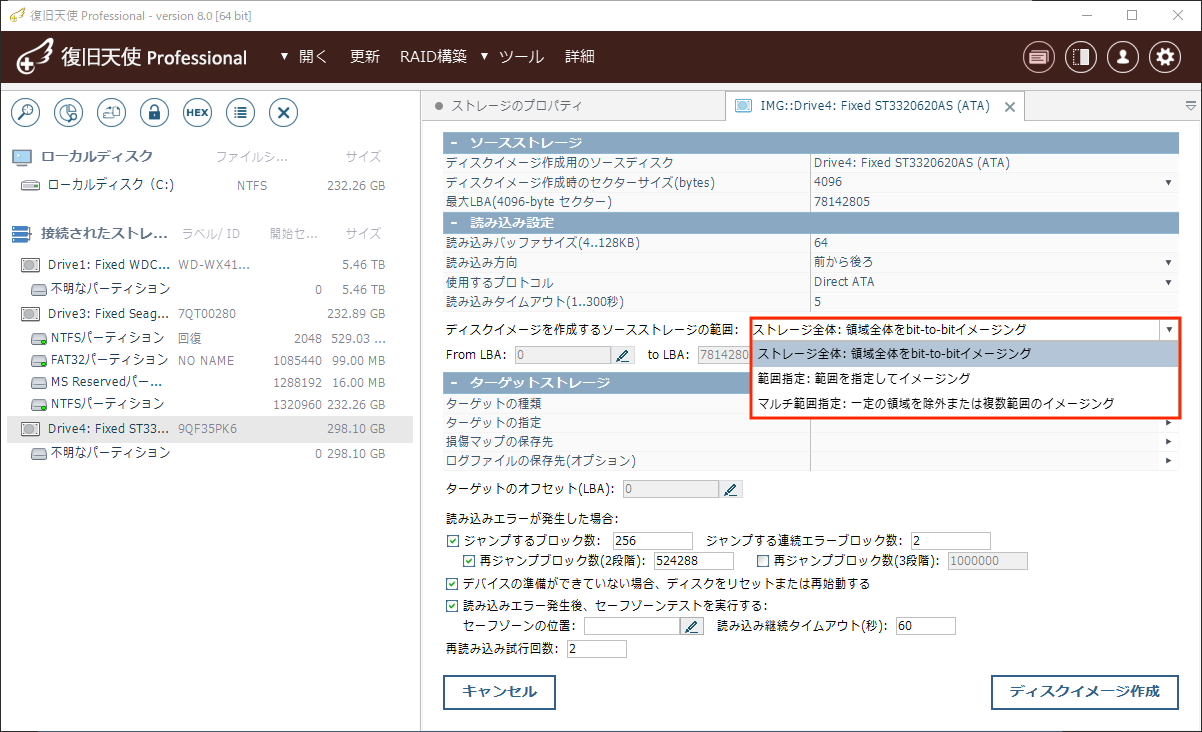Select the 不明なパーティション row sized 5.46 TB
The image size is (1202, 732).
pyautogui.click(x=210, y=289)
